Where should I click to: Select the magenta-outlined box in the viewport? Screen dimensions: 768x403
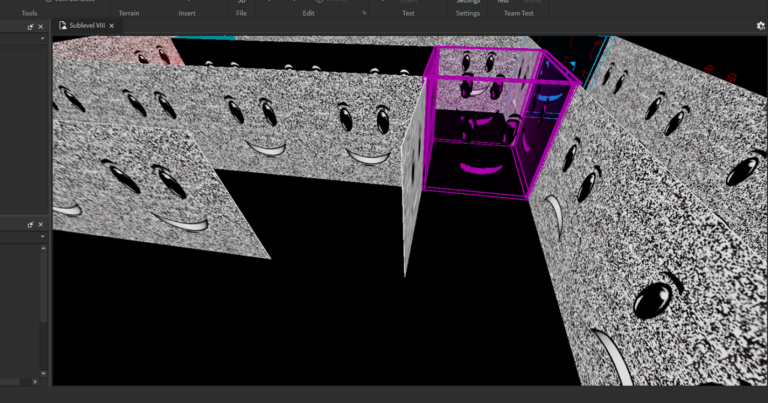[x=497, y=125]
